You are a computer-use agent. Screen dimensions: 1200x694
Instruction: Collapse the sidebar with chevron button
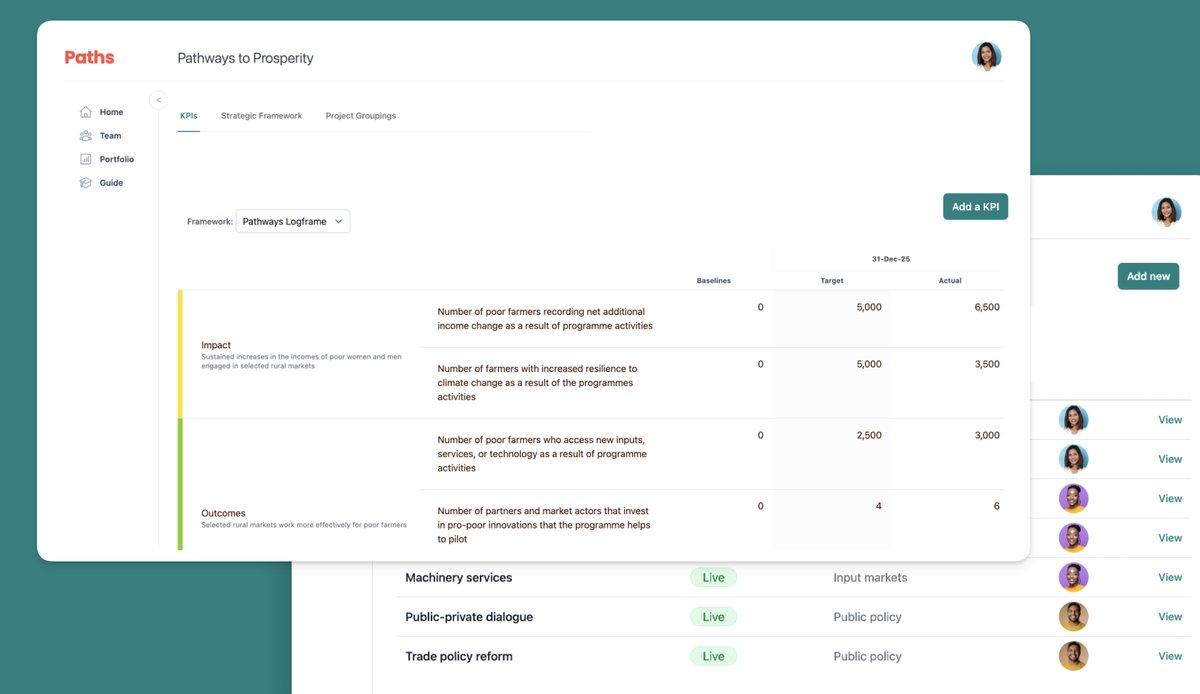click(x=158, y=100)
